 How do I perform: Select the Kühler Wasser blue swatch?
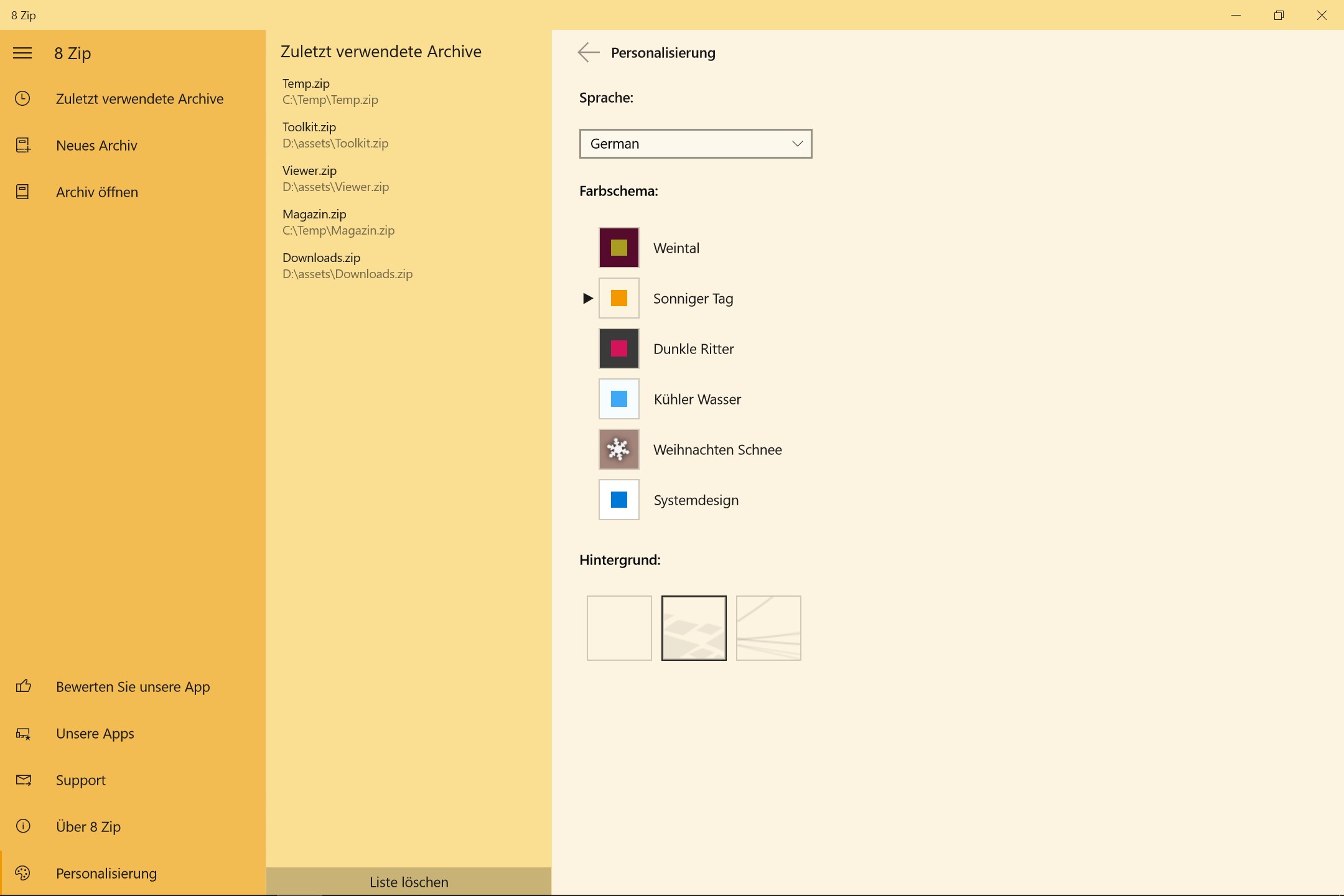pos(618,399)
